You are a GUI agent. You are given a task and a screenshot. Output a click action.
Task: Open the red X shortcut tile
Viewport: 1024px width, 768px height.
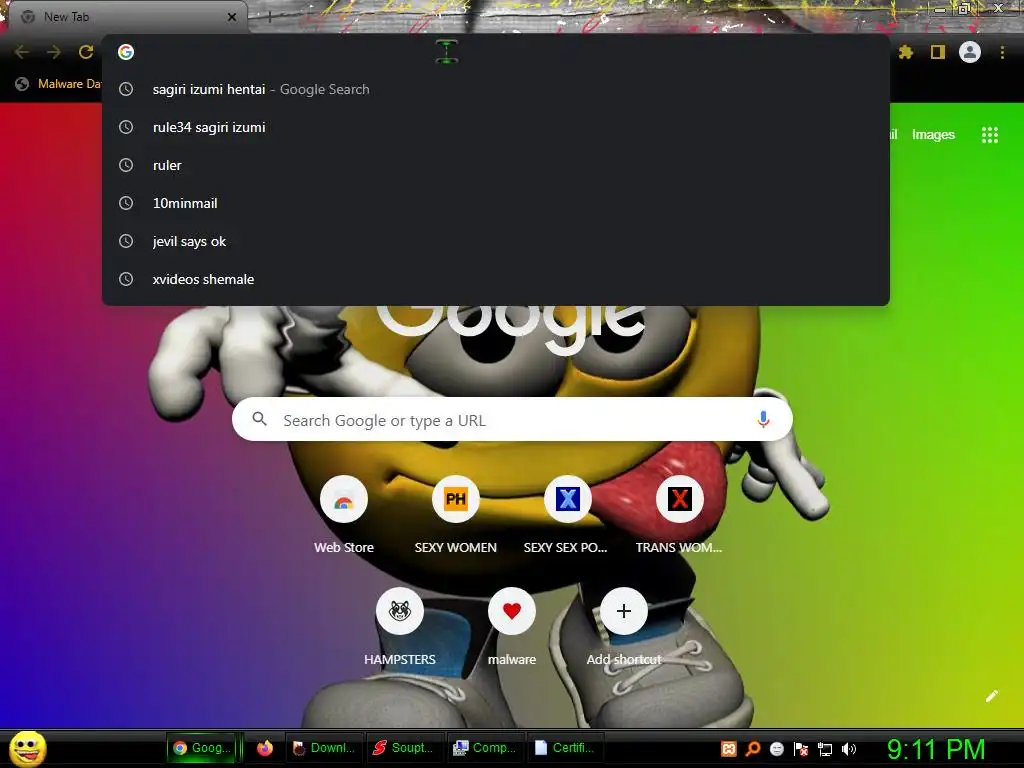click(x=680, y=500)
